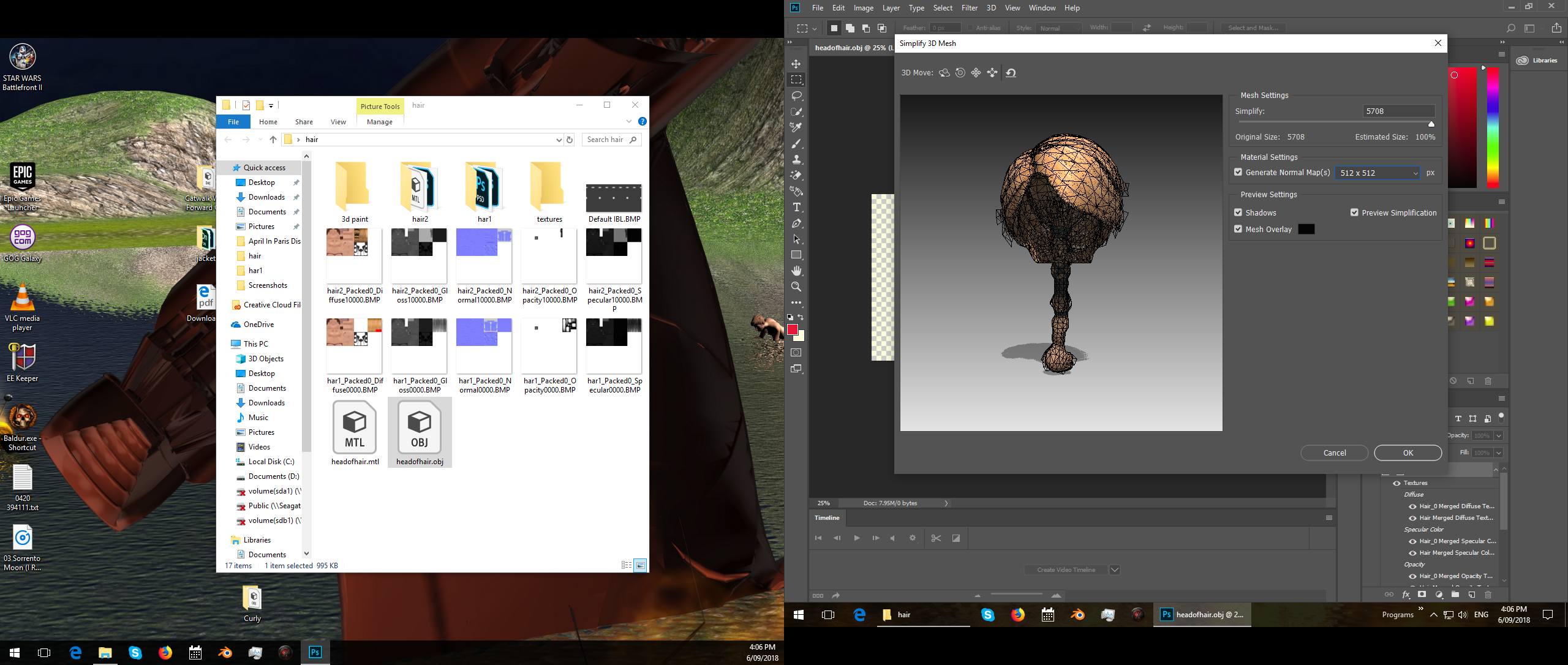Click the Mesh Overlay color swatch
Viewport: 1568px width, 665px height.
pyautogui.click(x=1306, y=228)
